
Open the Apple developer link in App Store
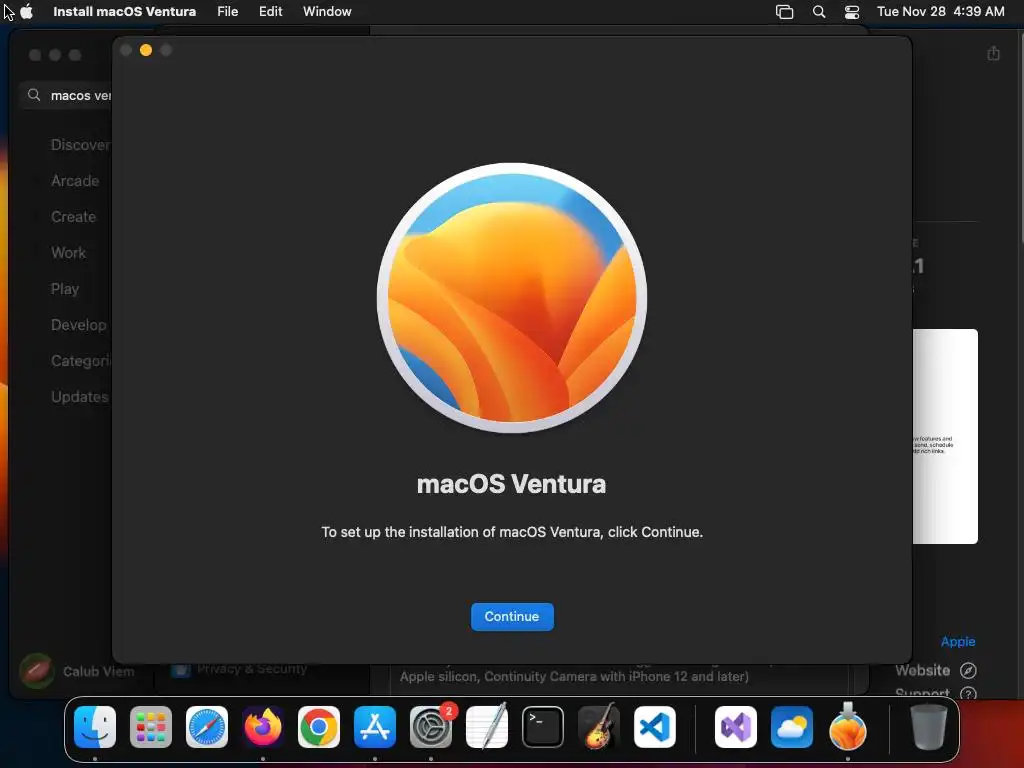pyautogui.click(x=957, y=641)
